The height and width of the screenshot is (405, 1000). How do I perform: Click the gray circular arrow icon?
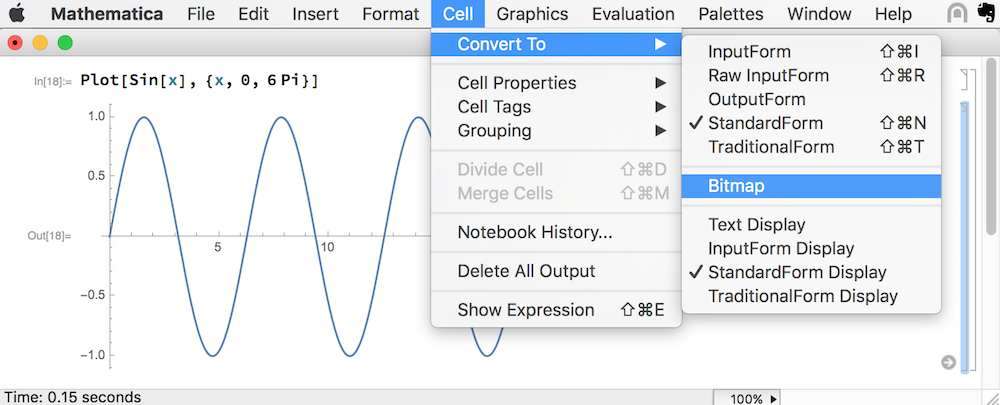tap(948, 362)
